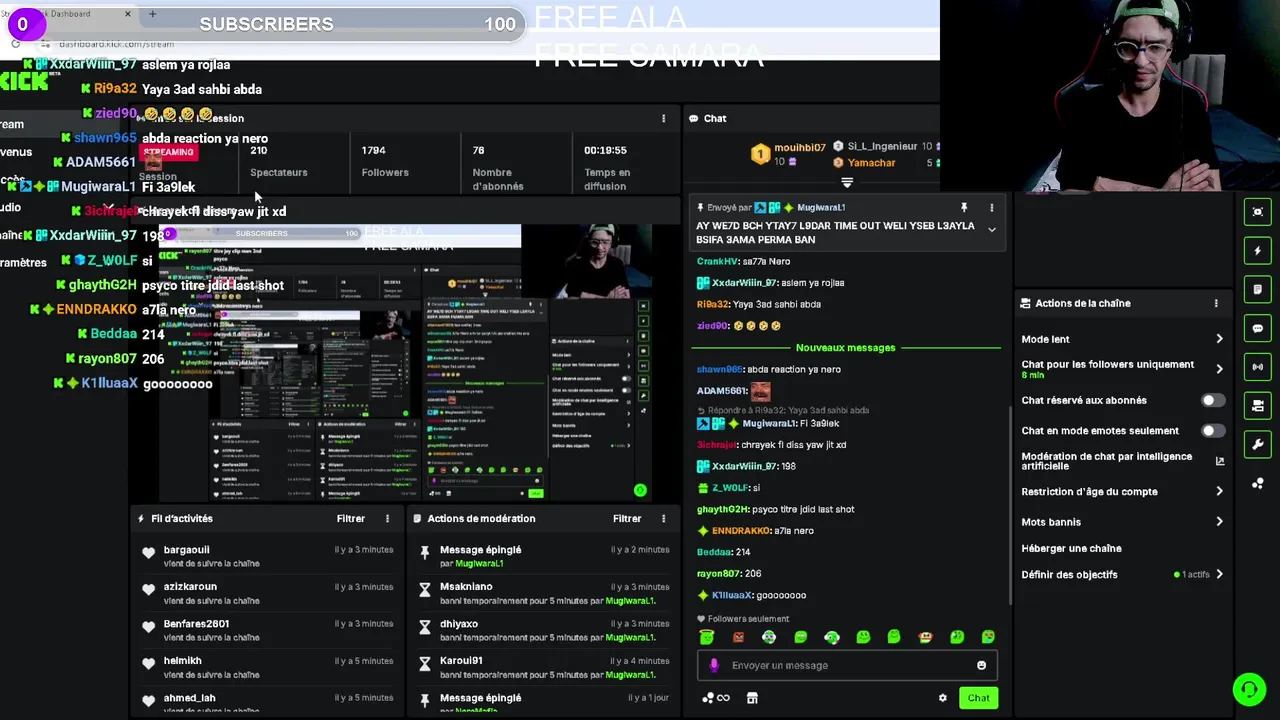Open Héberger une chaîne
The width and height of the screenshot is (1280, 720).
pyautogui.click(x=1071, y=548)
